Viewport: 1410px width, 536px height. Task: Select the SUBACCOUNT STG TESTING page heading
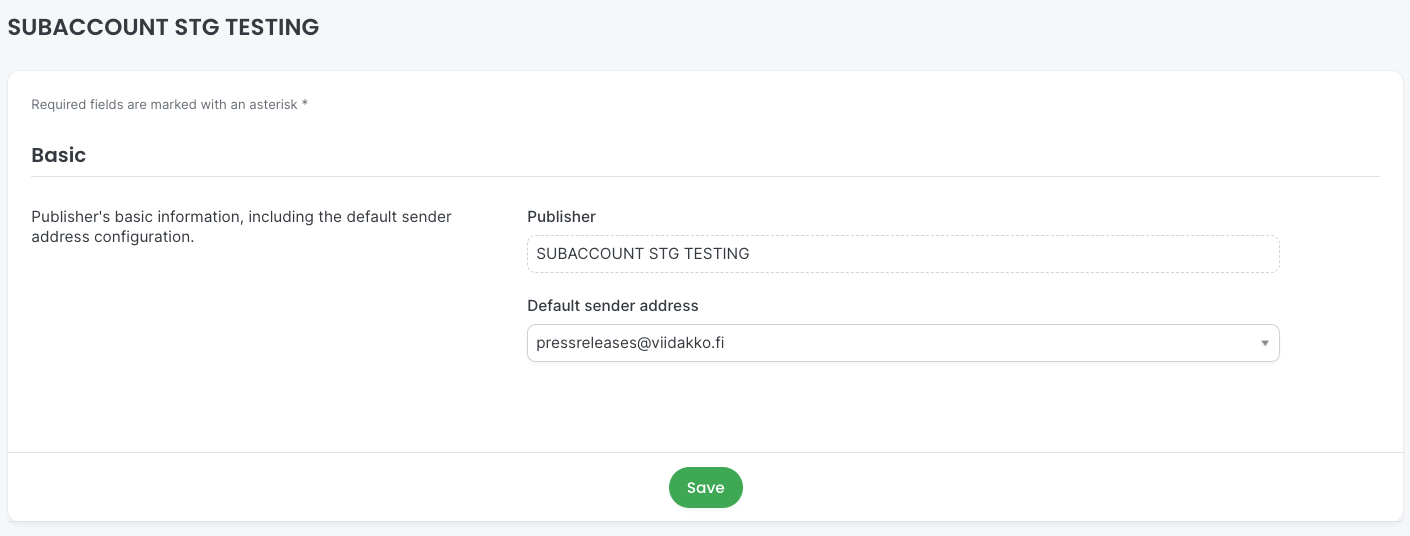pos(164,27)
